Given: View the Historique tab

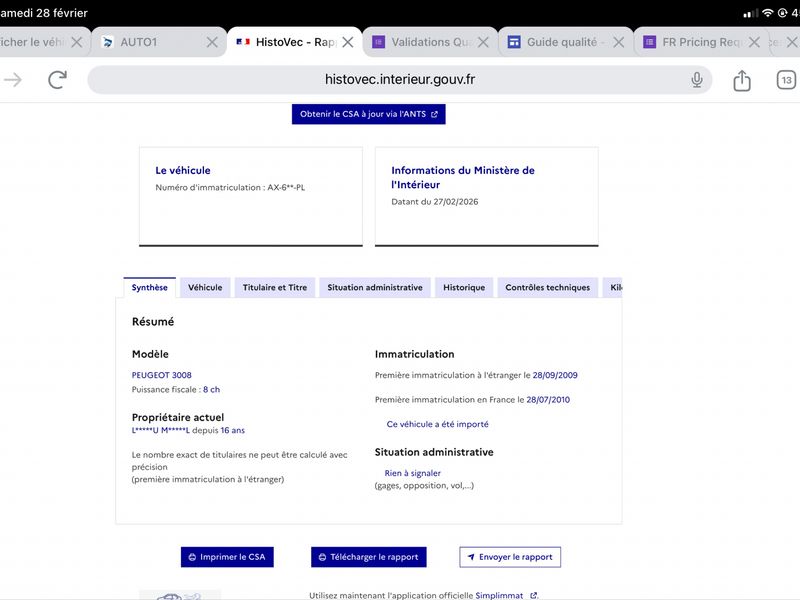Looking at the screenshot, I should pyautogui.click(x=464, y=288).
